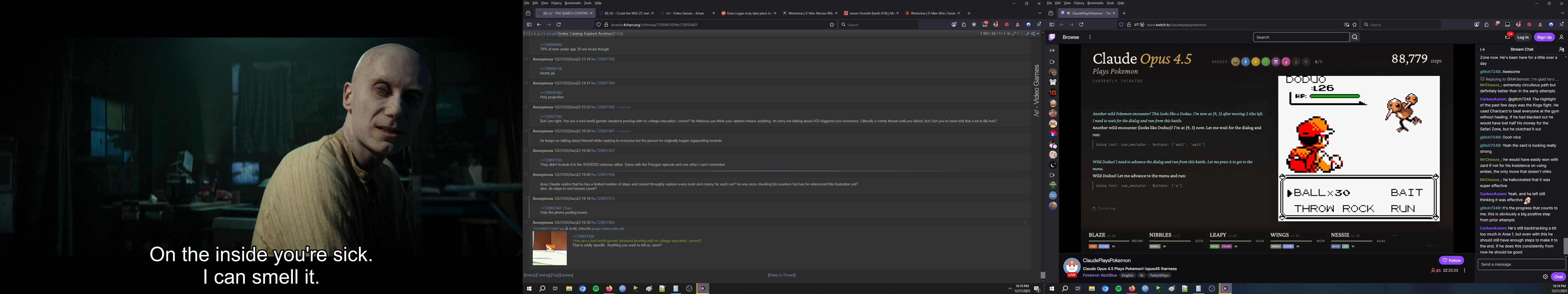Open Firefox View icon in 4chan window

pos(528,13)
